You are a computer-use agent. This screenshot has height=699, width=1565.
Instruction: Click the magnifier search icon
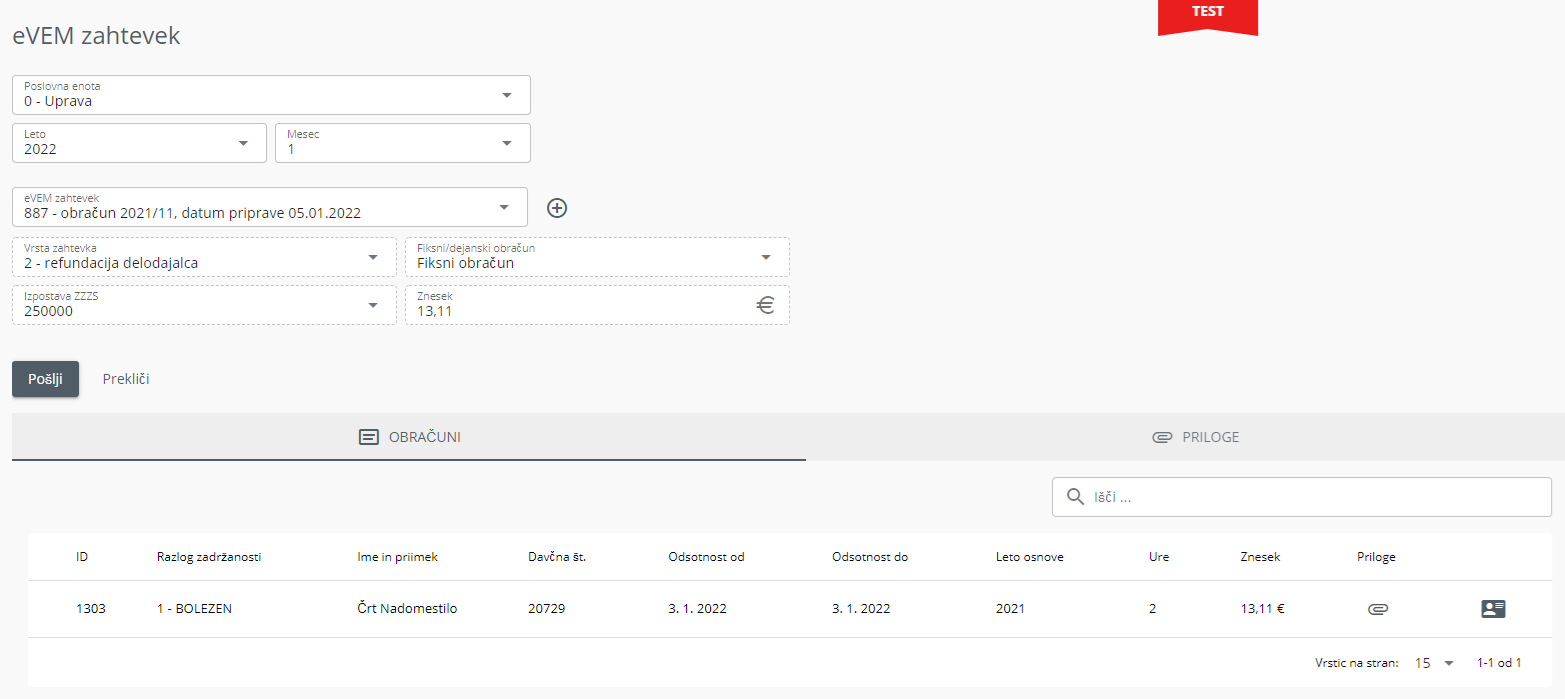[1075, 497]
